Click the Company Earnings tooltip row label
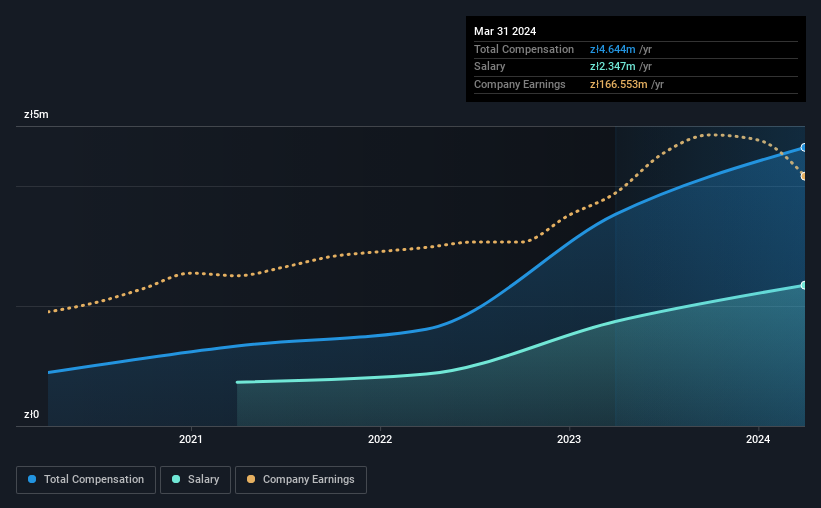The image size is (821, 508). pos(519,84)
